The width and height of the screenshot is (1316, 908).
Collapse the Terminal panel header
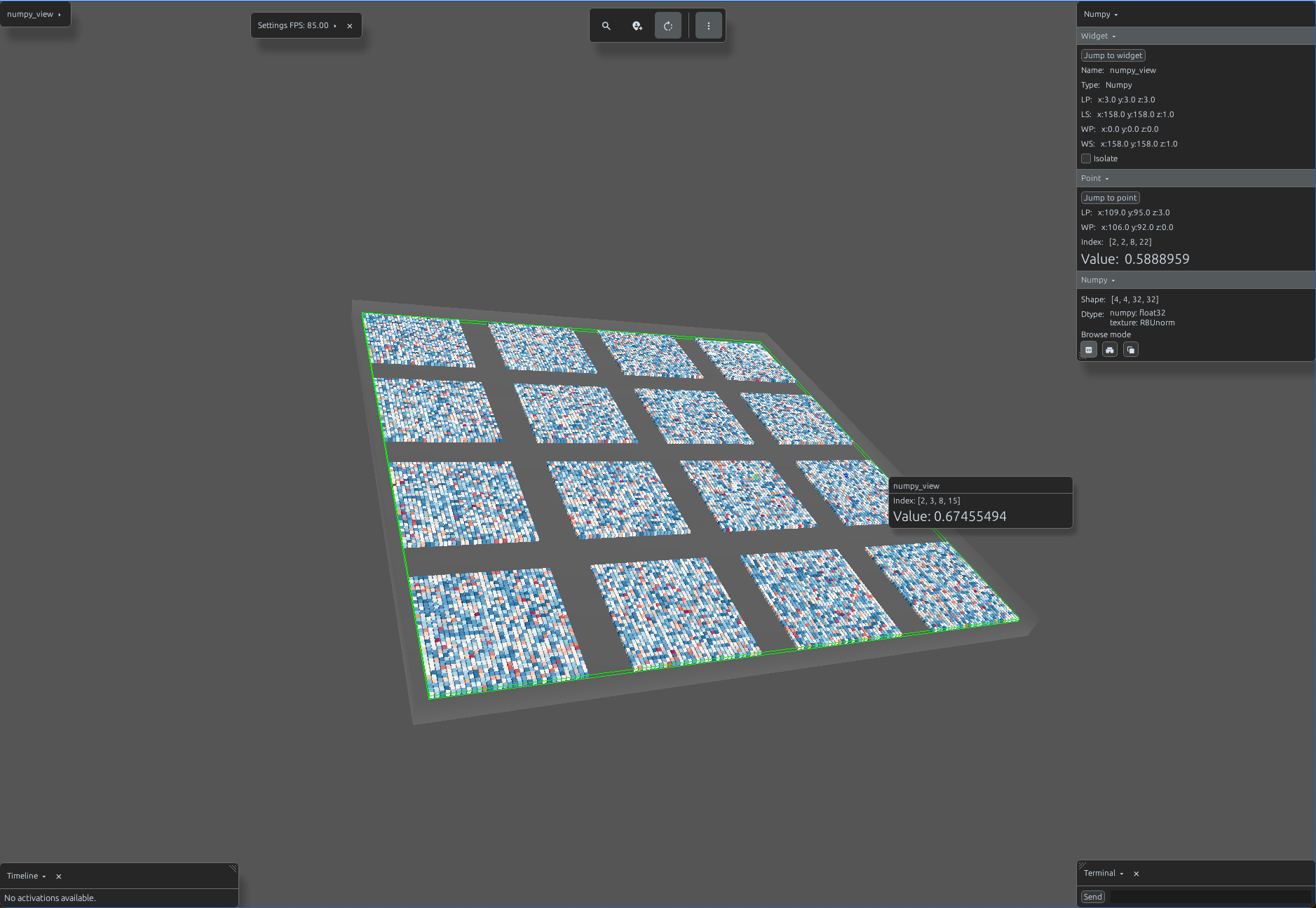pos(1104,873)
